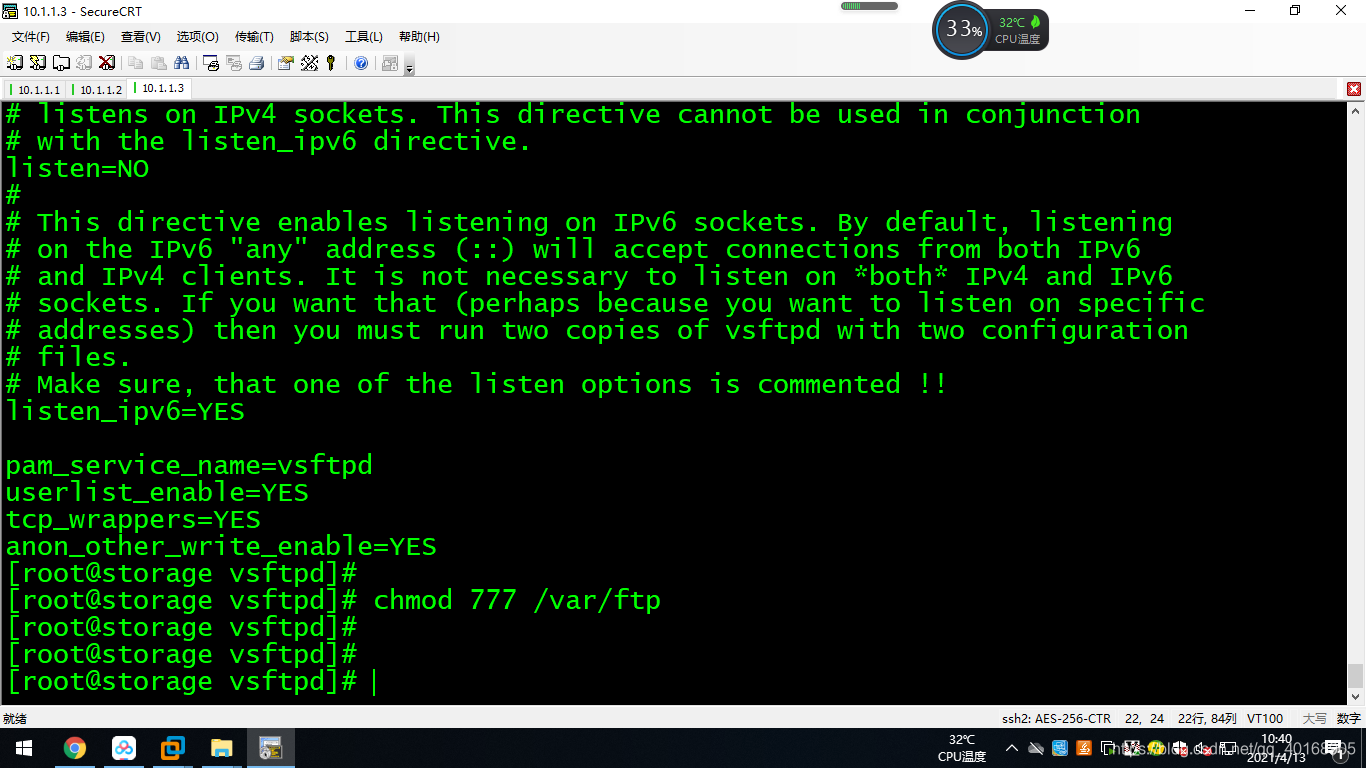Viewport: 1366px width, 768px height.
Task: Click the Quick Connect lightning icon
Action: point(38,63)
